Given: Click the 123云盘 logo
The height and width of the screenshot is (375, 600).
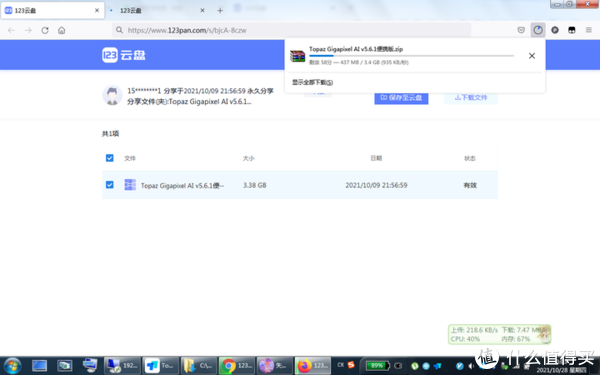Looking at the screenshot, I should 124,55.
